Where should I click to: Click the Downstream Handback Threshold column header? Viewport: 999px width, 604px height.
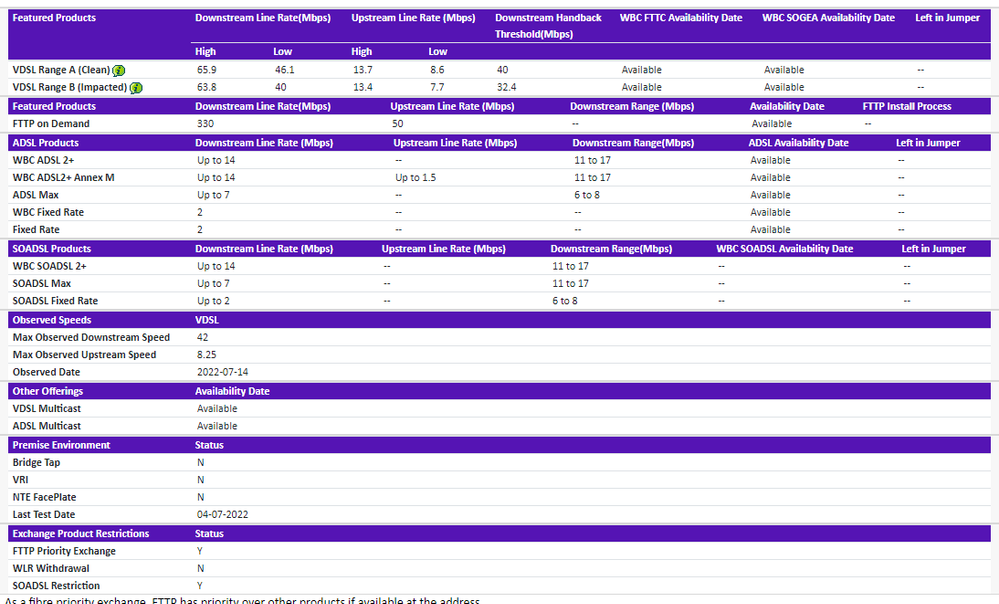(x=548, y=25)
